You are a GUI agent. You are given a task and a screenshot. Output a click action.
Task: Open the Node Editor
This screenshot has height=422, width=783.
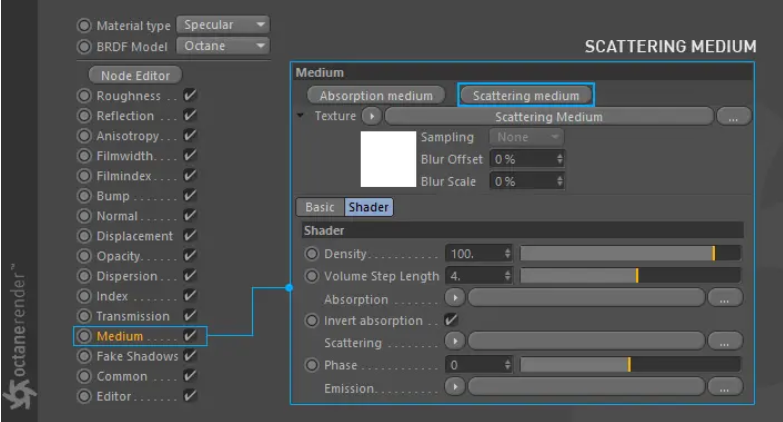click(x=136, y=75)
